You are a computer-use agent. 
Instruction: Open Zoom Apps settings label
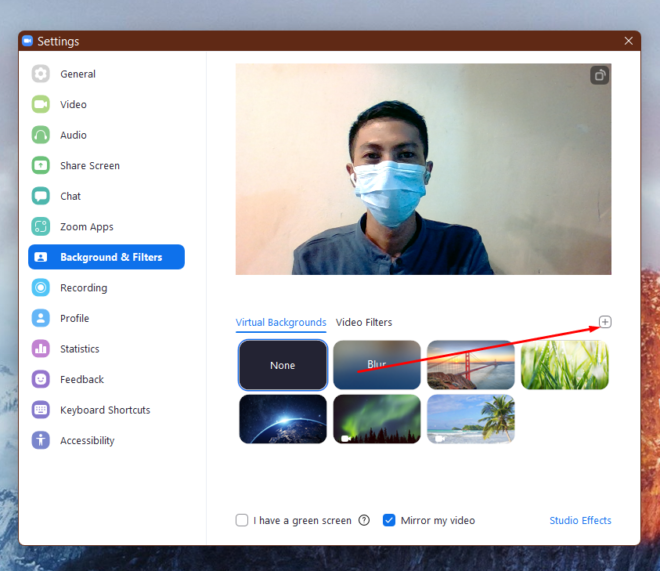tap(87, 227)
